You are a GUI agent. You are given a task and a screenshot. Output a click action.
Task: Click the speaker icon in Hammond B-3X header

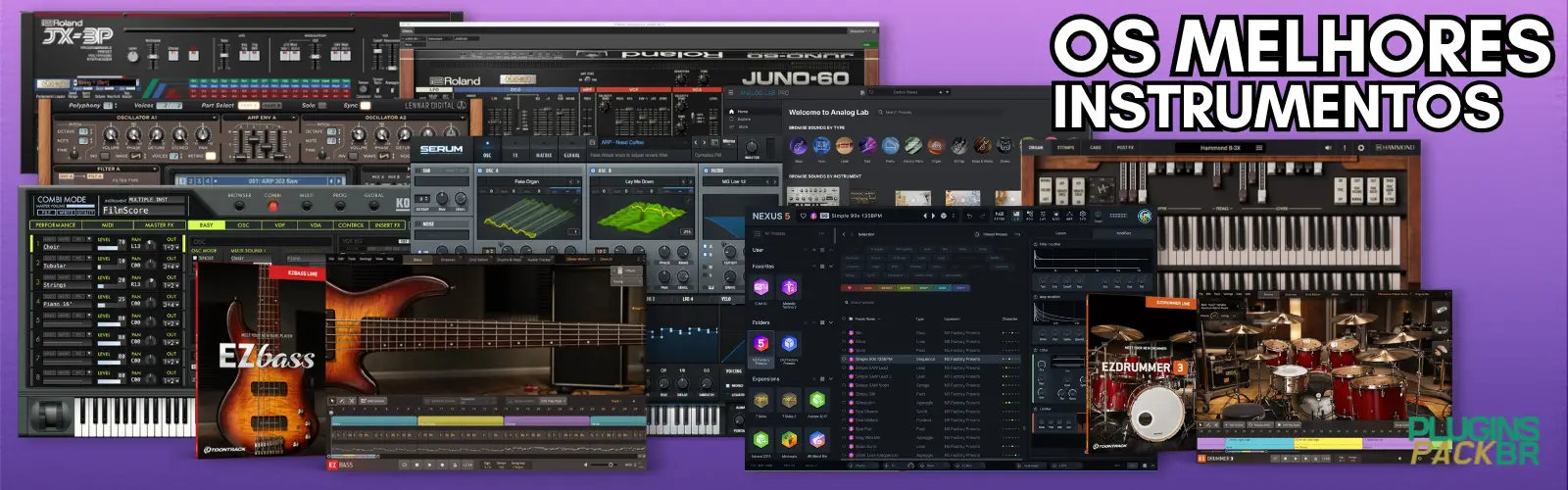coord(1329,148)
